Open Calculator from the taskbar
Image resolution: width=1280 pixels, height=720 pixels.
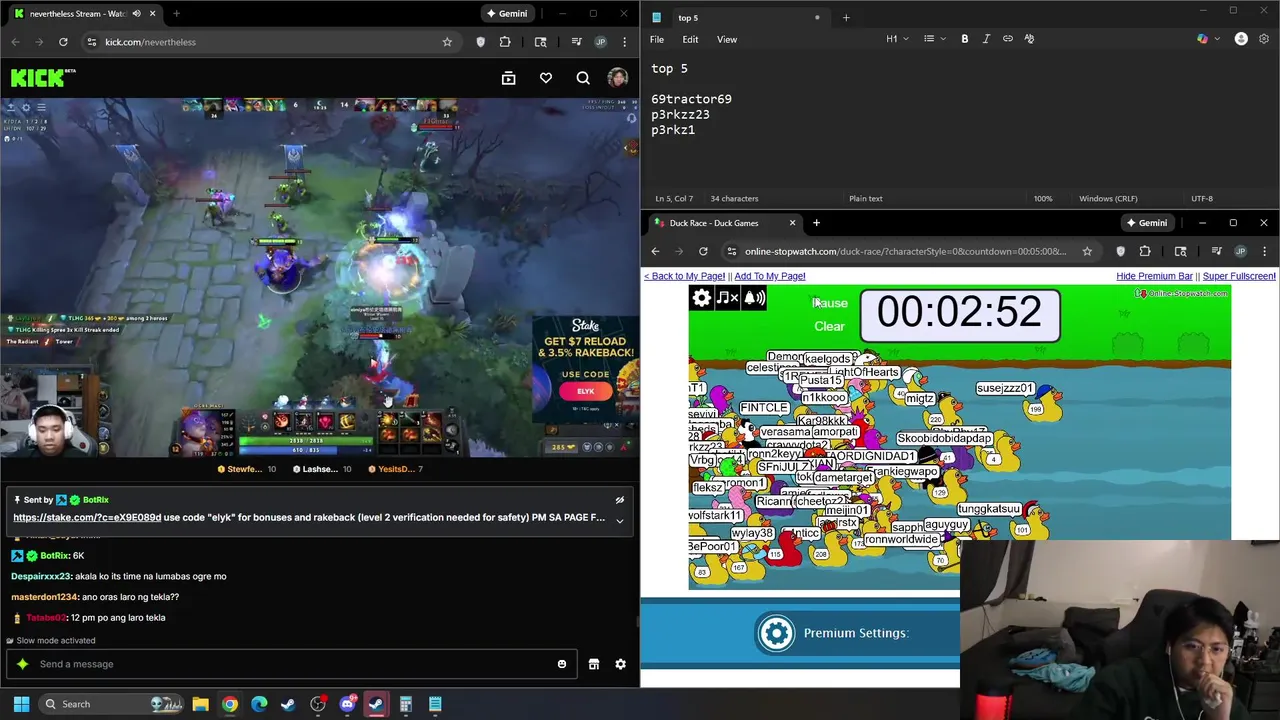tap(406, 704)
